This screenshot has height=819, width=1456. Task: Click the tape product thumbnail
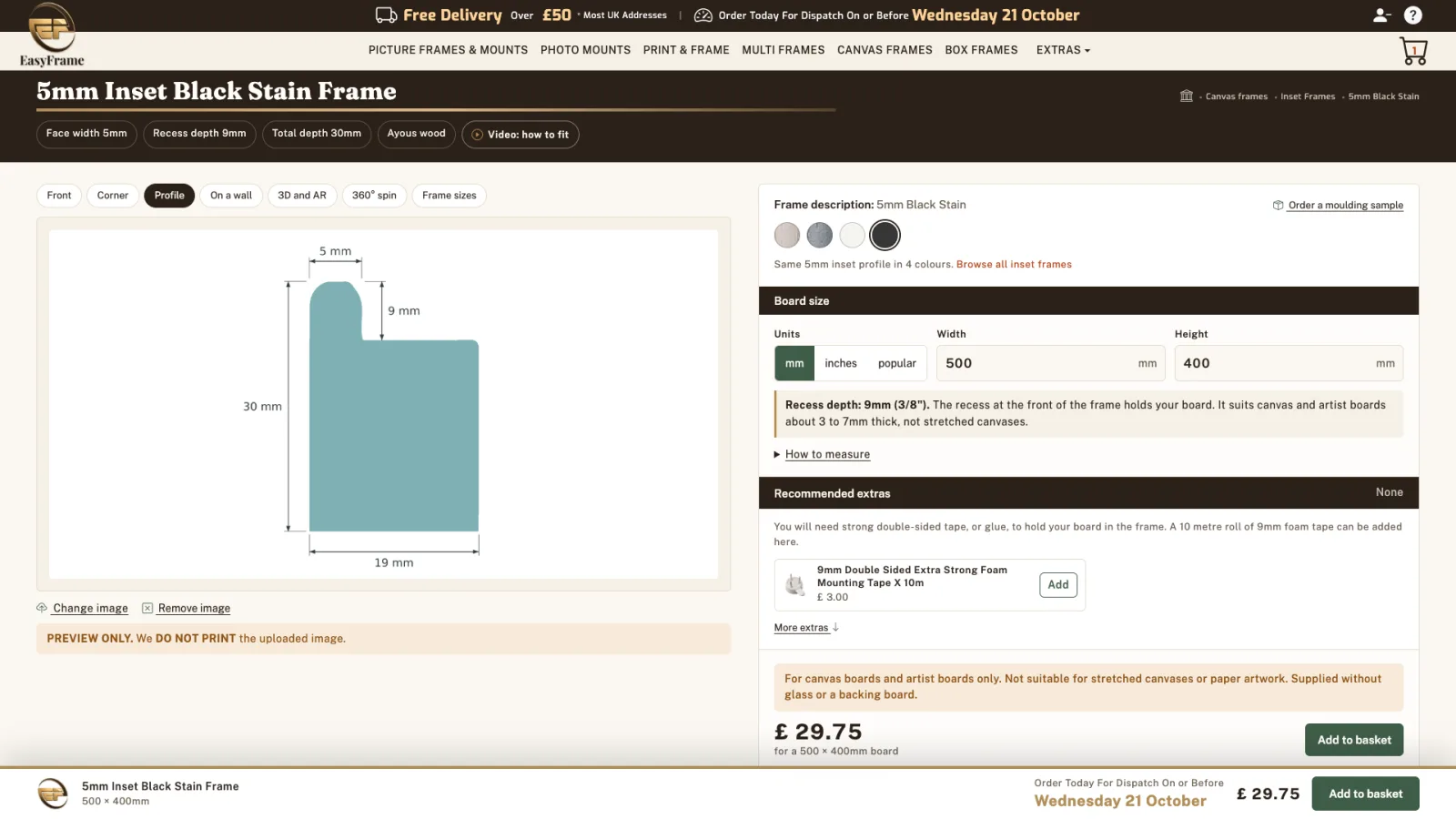795,584
